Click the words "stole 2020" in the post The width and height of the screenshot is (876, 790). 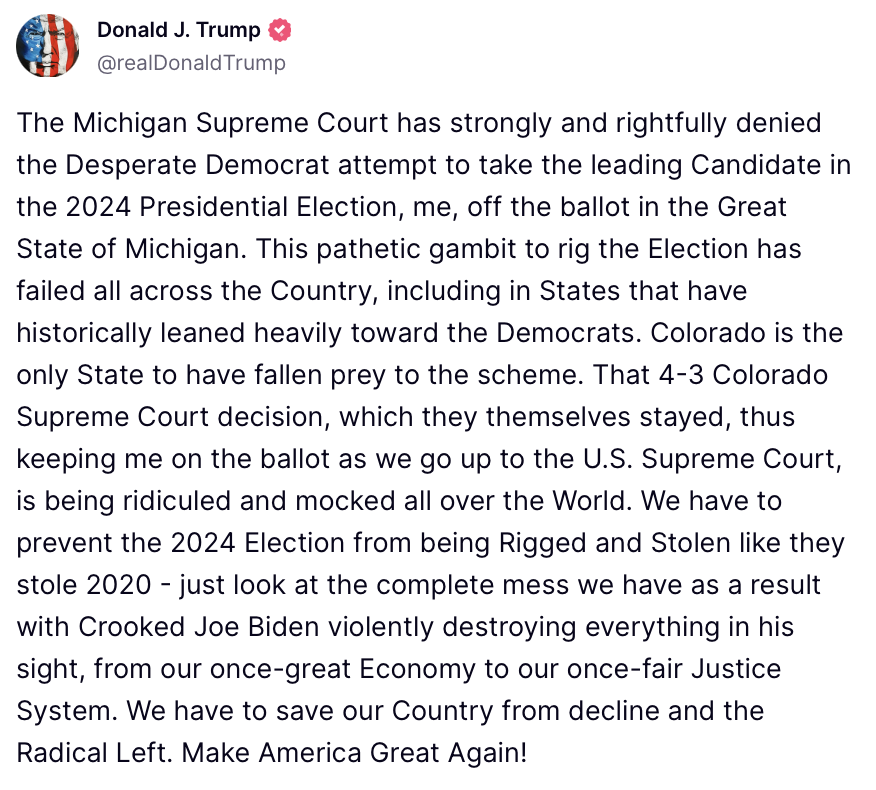pyautogui.click(x=84, y=586)
